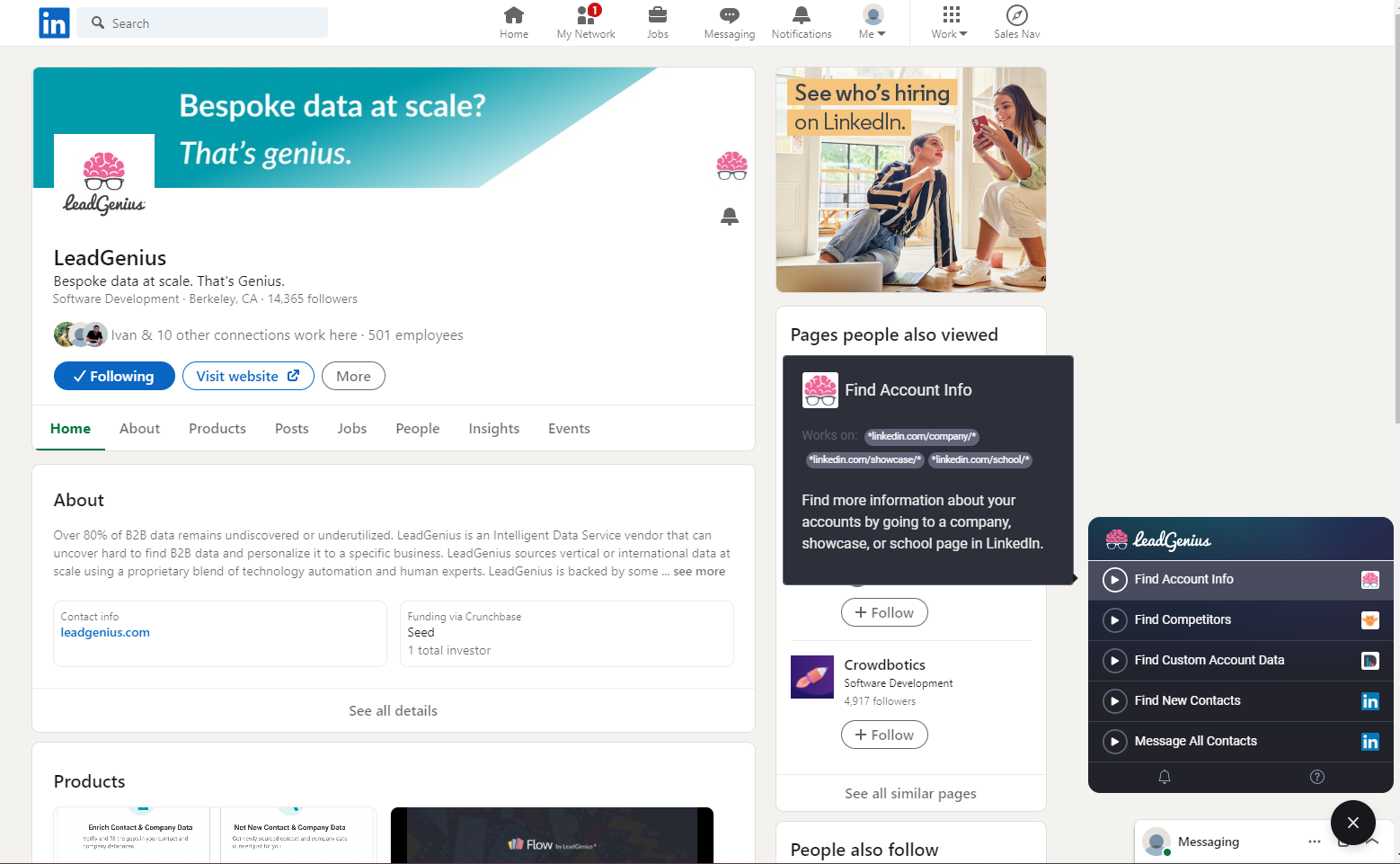Click the bell icon in LeadGenius panel footer
The width and height of the screenshot is (1400, 864).
point(1165,777)
